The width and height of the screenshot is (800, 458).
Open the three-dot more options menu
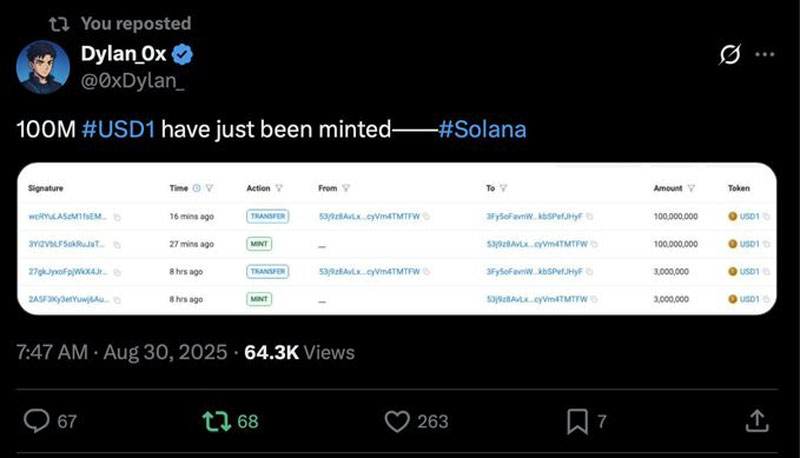coord(764,54)
